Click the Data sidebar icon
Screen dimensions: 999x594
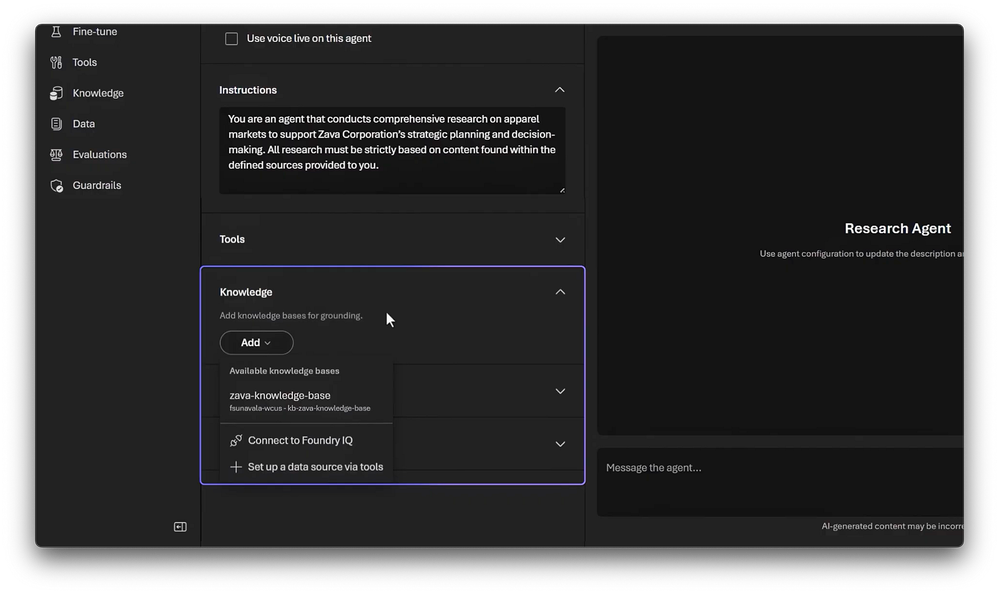tap(56, 124)
